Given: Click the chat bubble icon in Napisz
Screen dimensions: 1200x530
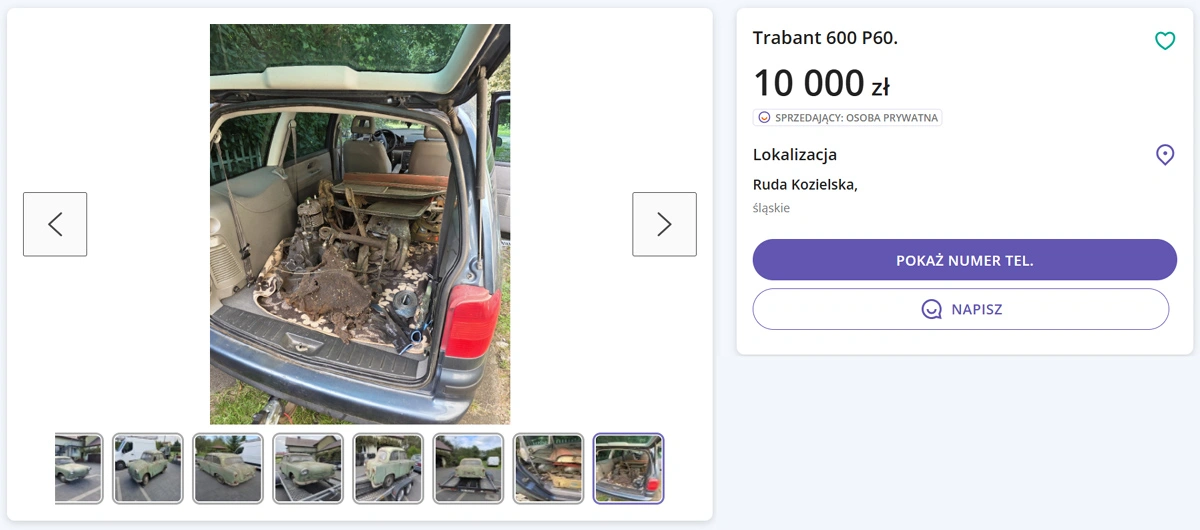Looking at the screenshot, I should click(x=932, y=309).
